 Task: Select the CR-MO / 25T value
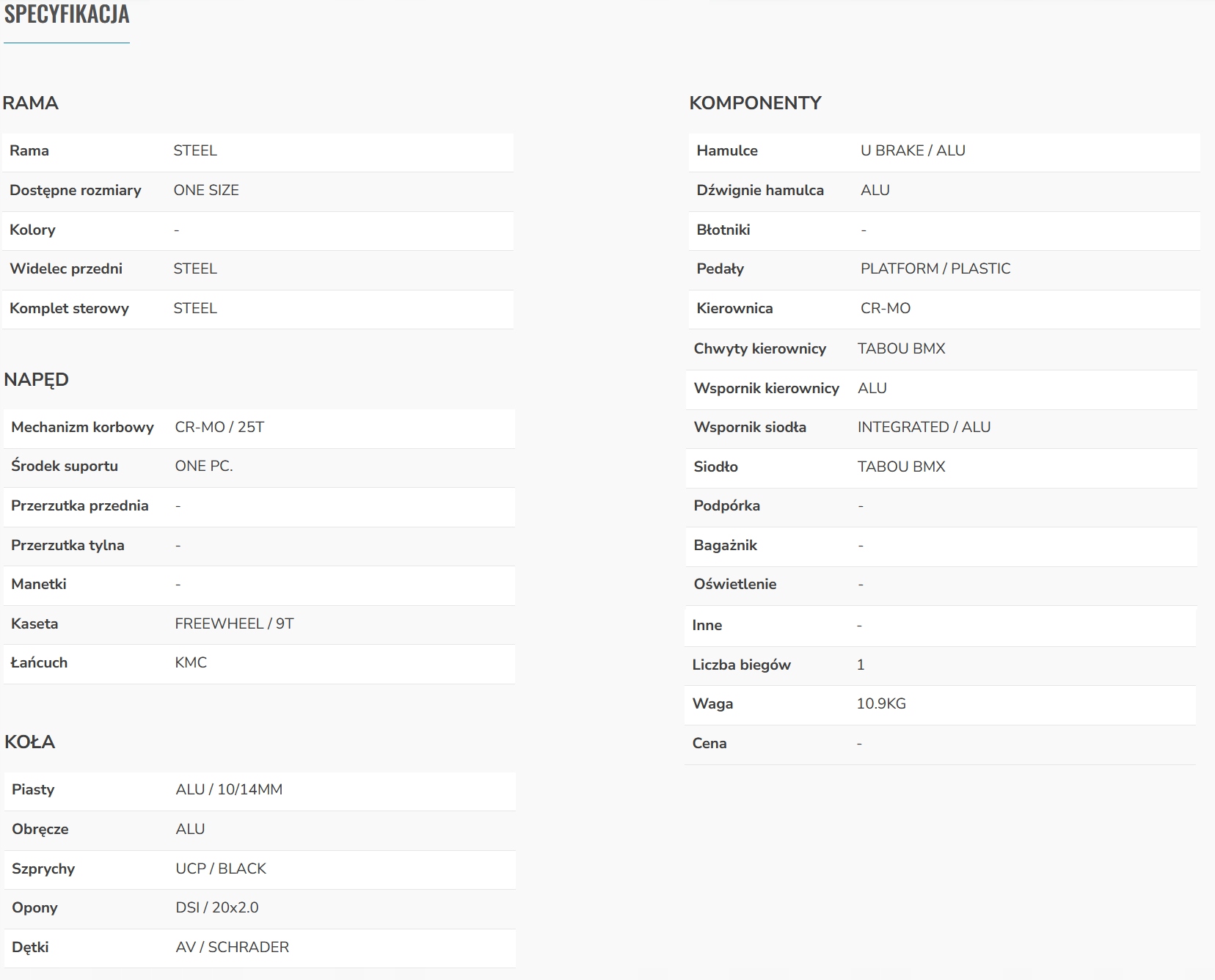pyautogui.click(x=219, y=427)
